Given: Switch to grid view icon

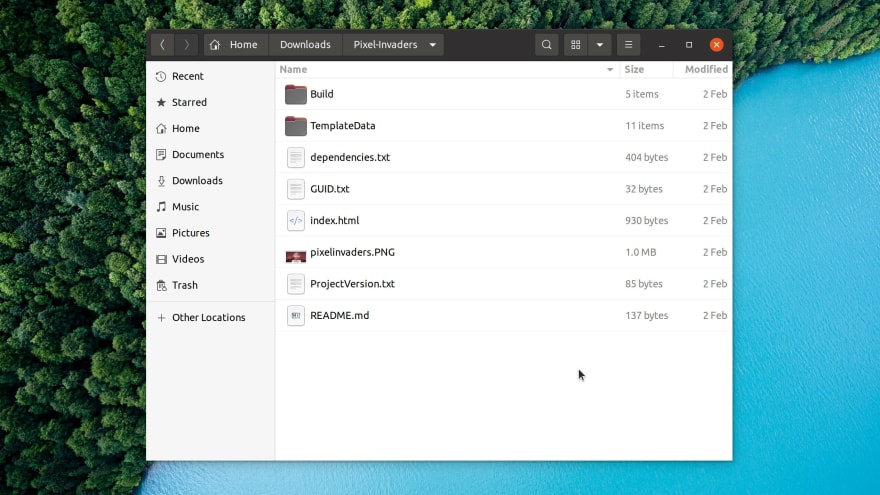Looking at the screenshot, I should [x=576, y=45].
